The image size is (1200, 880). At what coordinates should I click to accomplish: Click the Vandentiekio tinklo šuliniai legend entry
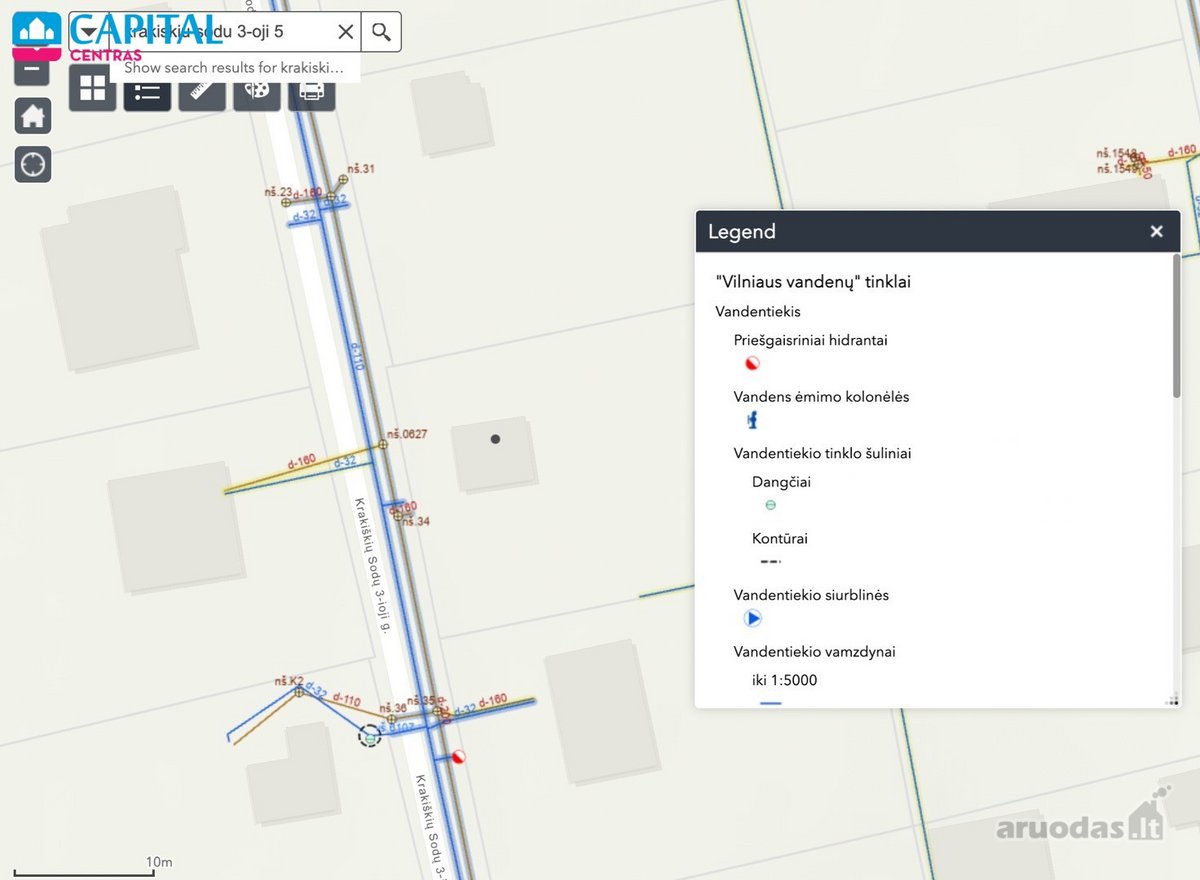click(x=822, y=454)
